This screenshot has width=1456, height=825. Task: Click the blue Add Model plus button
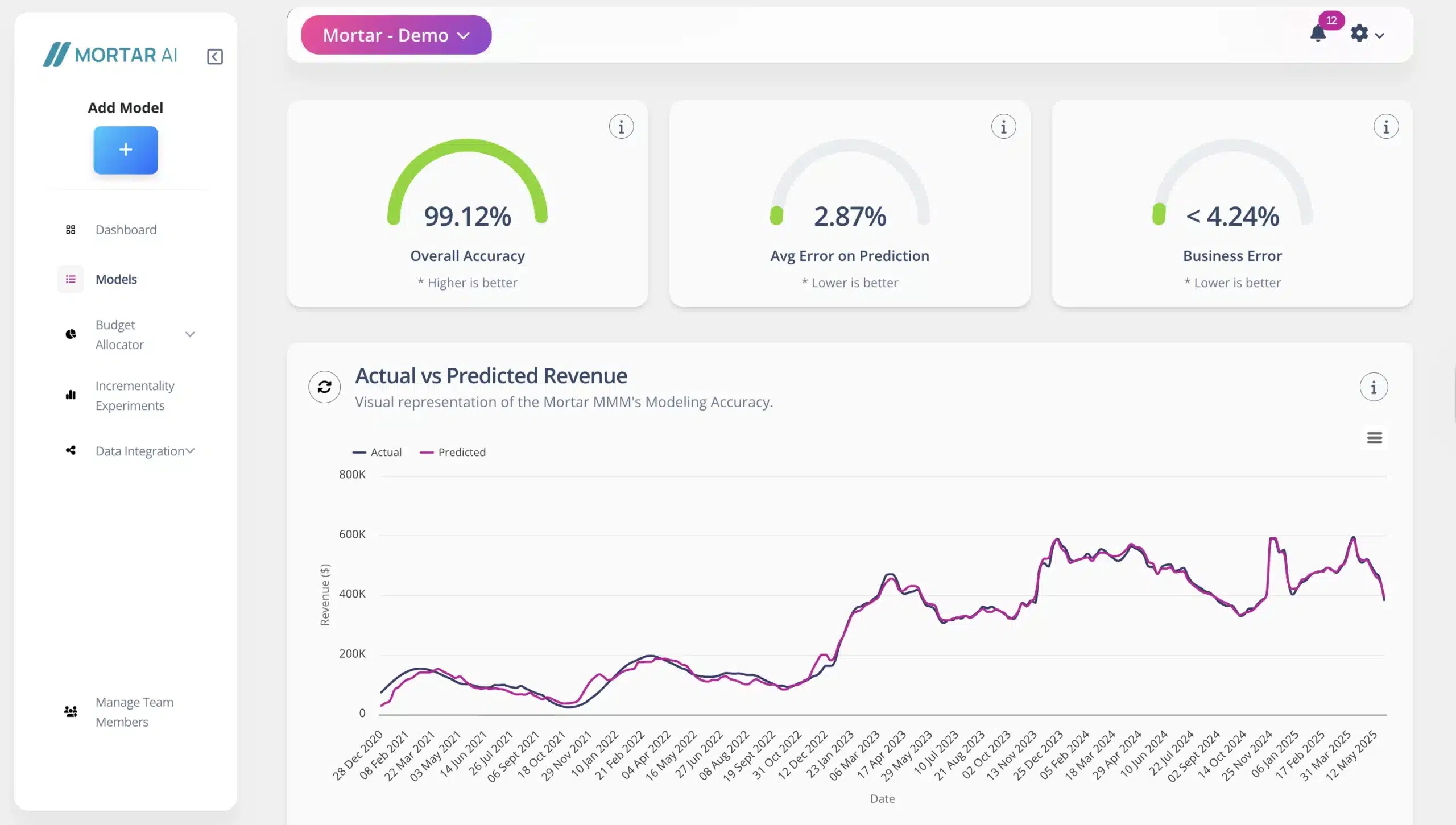pyautogui.click(x=126, y=150)
